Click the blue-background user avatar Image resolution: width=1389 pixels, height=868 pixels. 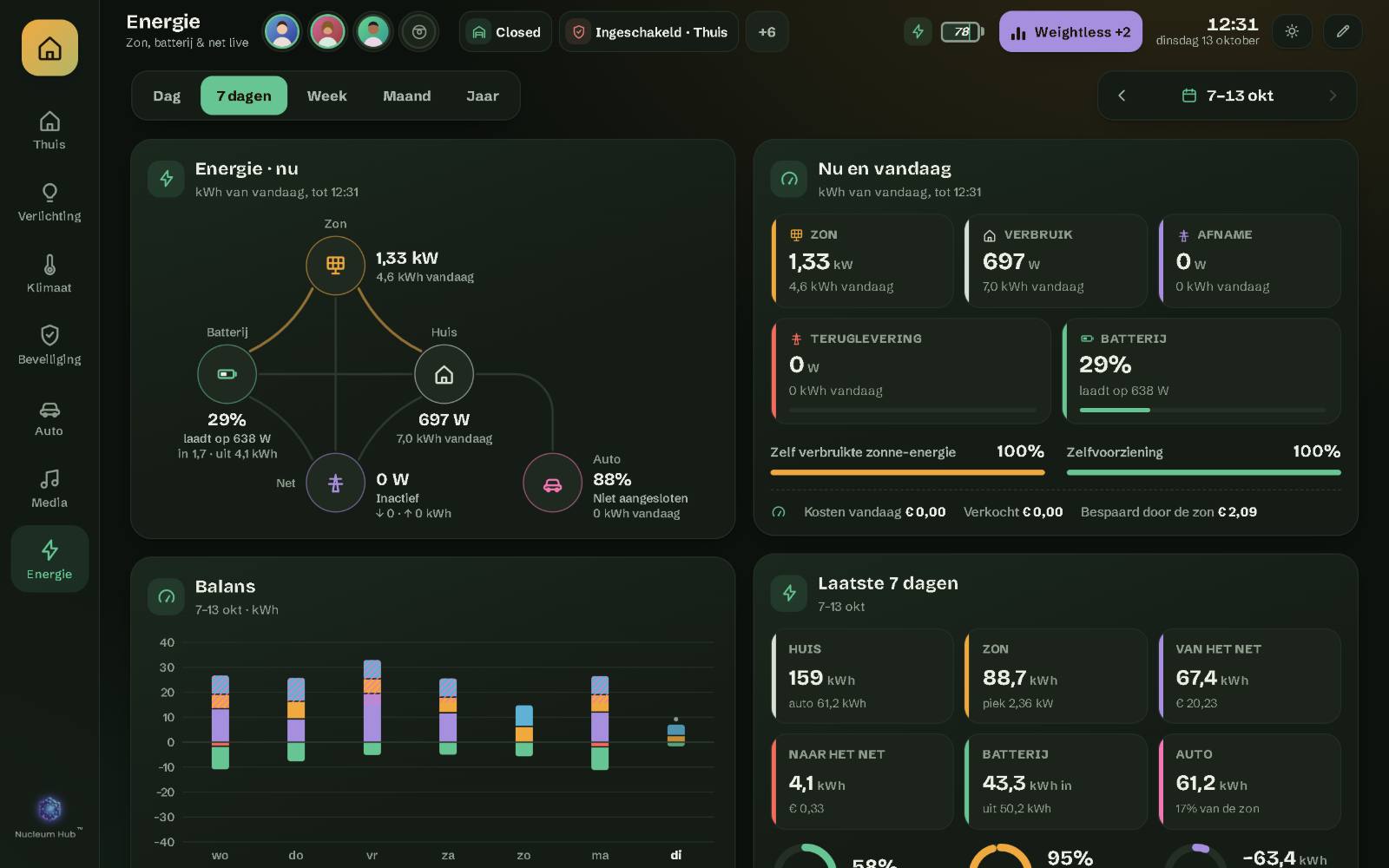[282, 32]
